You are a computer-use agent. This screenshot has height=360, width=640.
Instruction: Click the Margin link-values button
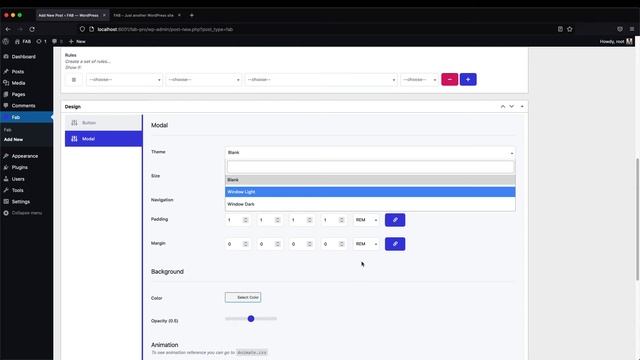pos(395,244)
